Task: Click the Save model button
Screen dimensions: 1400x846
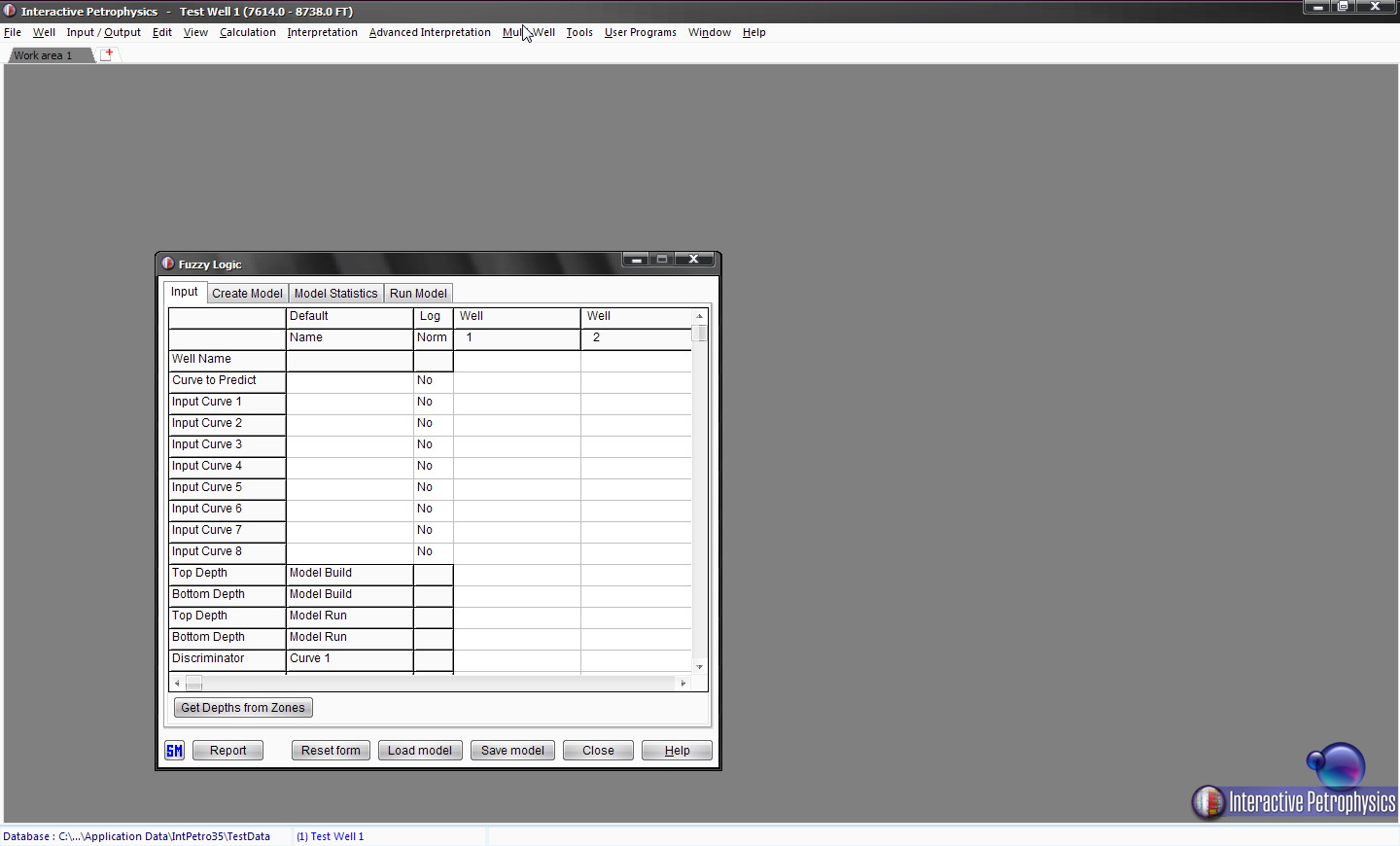Action: tap(512, 751)
